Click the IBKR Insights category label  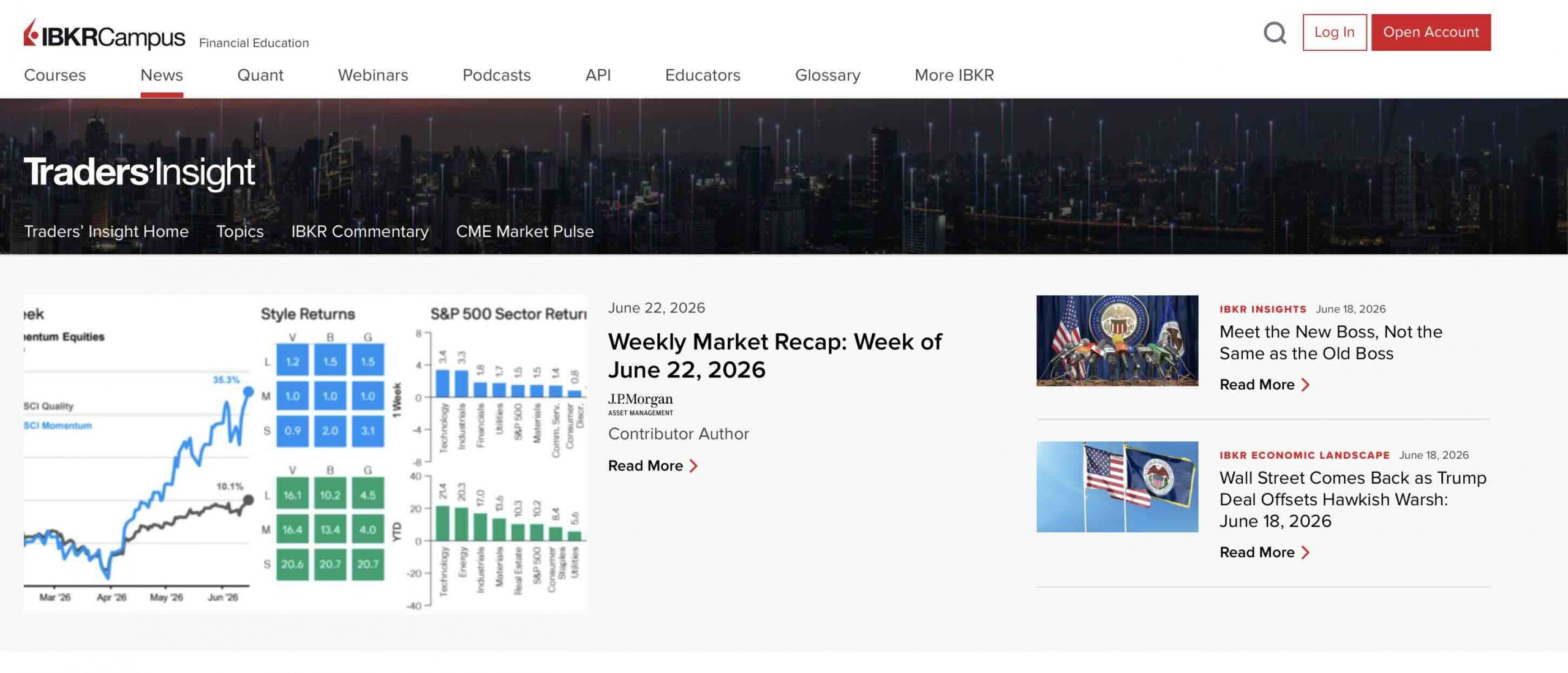1263,309
